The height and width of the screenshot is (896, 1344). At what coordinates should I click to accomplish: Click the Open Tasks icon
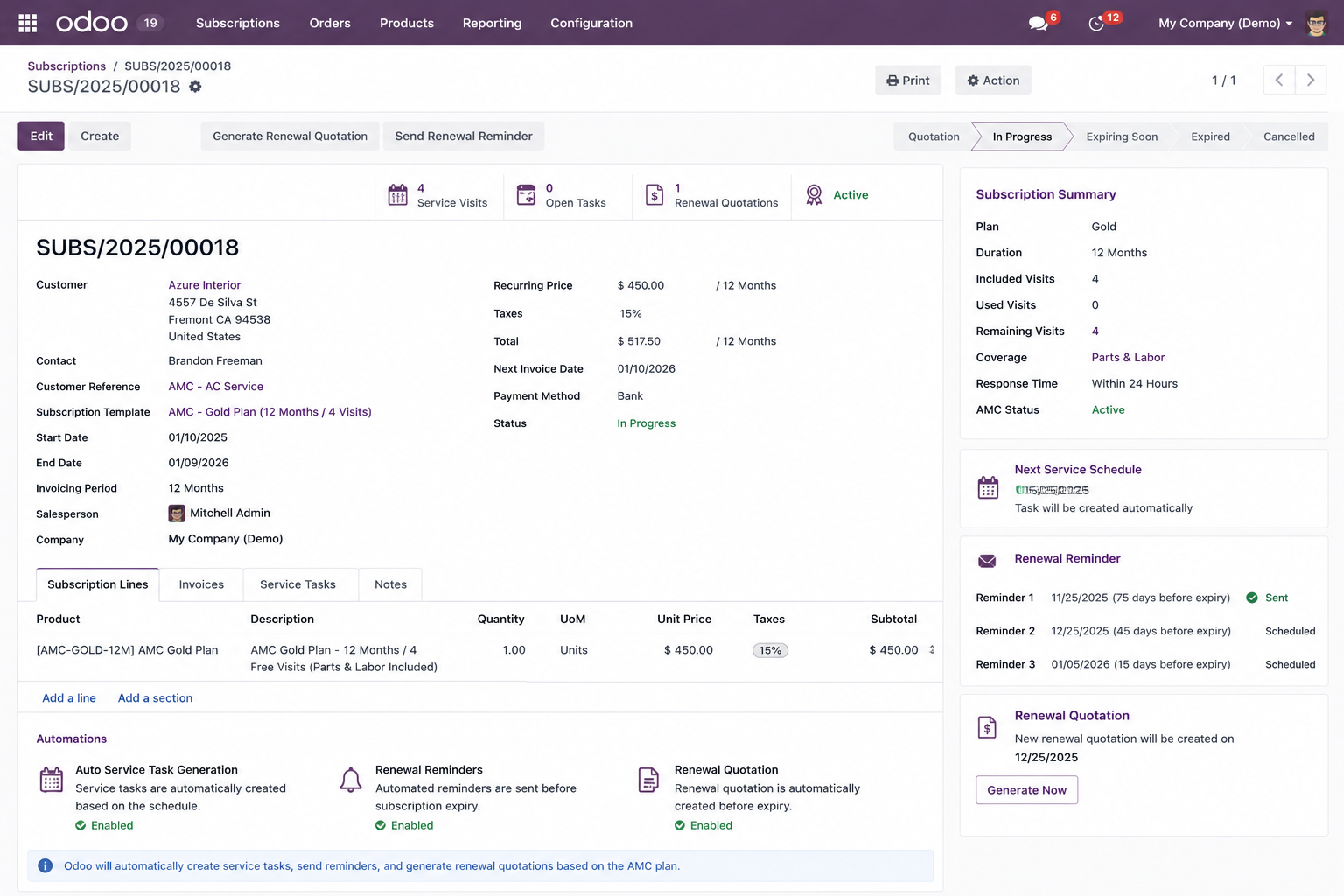point(526,194)
